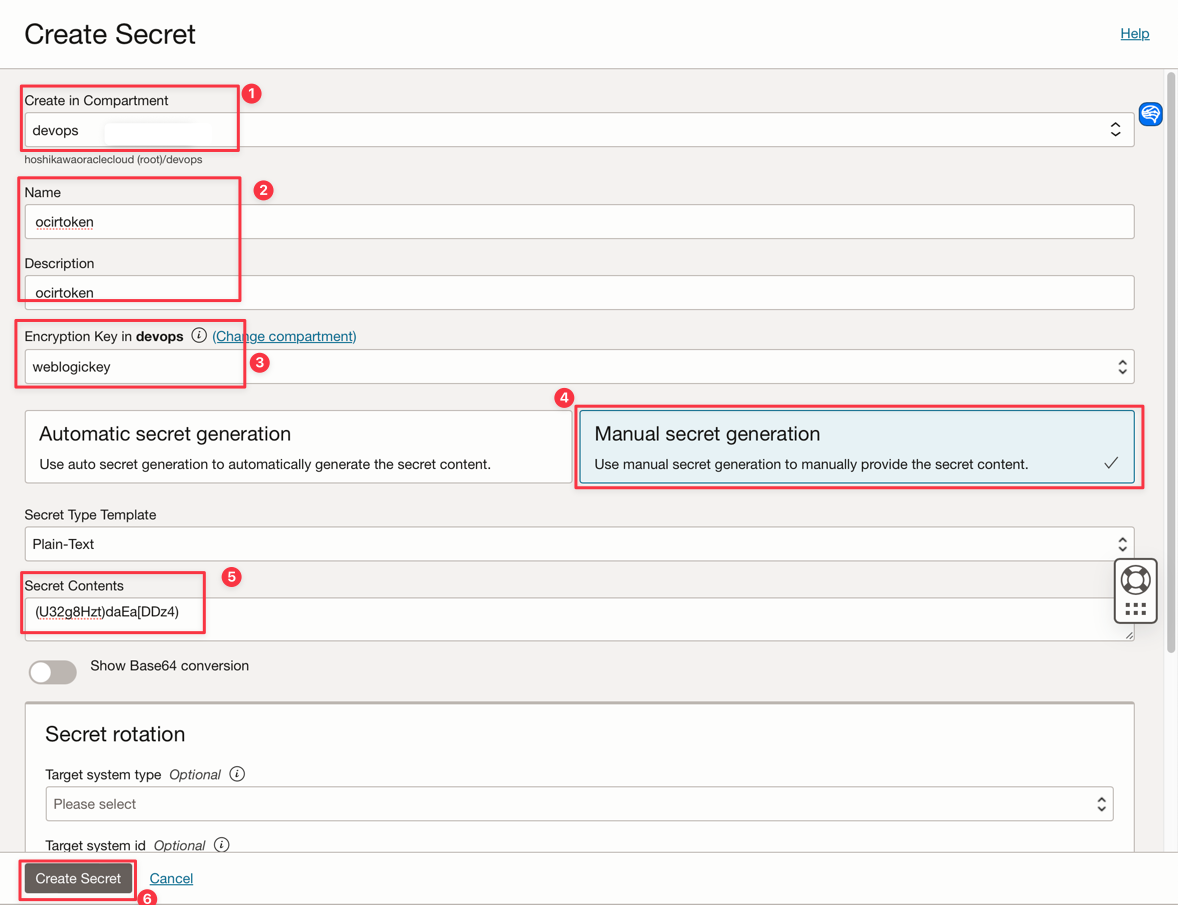
Task: Click the blue chat assistant icon
Action: (1150, 114)
